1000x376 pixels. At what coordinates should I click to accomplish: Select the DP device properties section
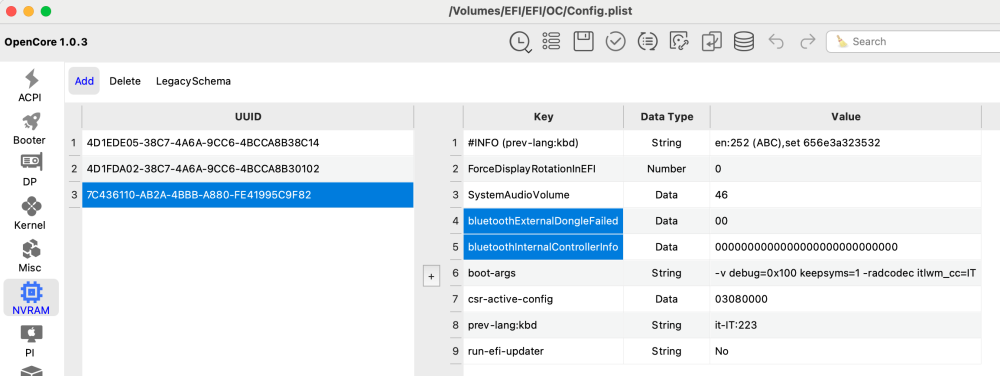(x=30, y=171)
